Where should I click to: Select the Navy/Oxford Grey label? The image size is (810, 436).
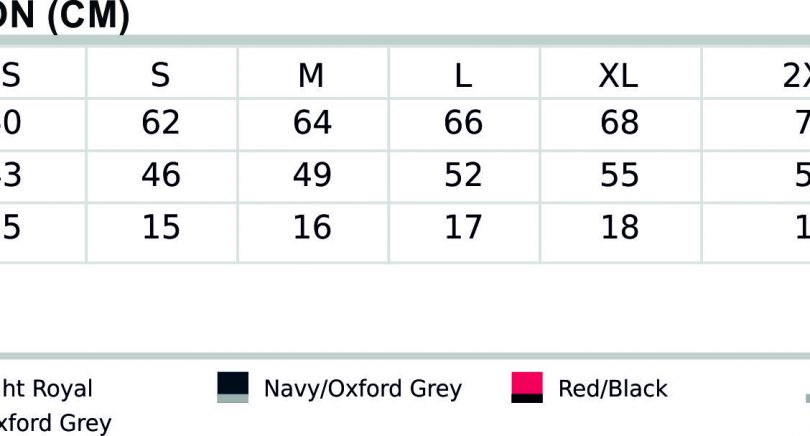click(363, 388)
